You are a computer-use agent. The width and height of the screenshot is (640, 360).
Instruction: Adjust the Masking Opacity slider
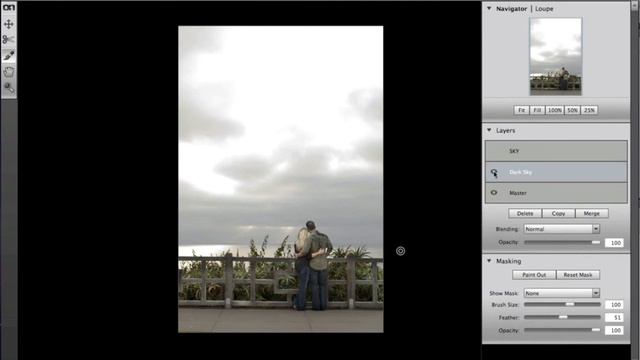click(562, 330)
